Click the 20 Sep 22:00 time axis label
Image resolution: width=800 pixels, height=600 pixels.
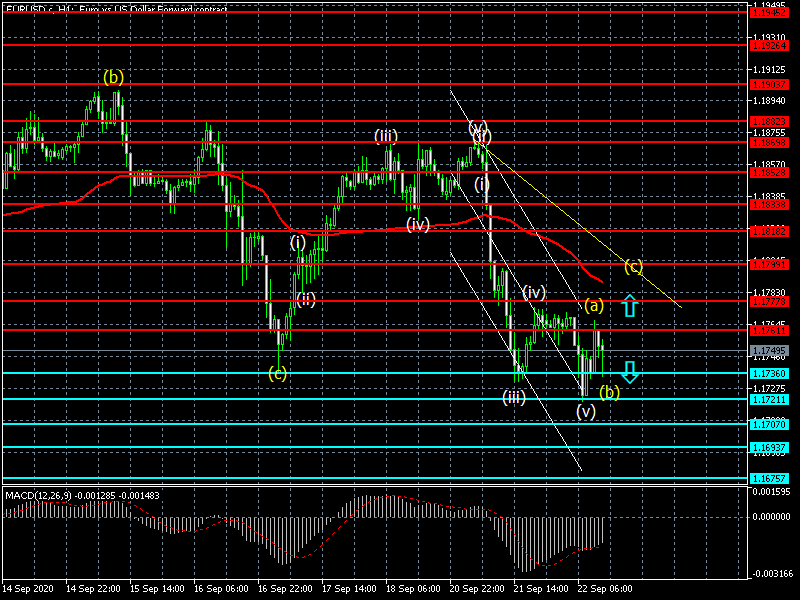tap(477, 588)
